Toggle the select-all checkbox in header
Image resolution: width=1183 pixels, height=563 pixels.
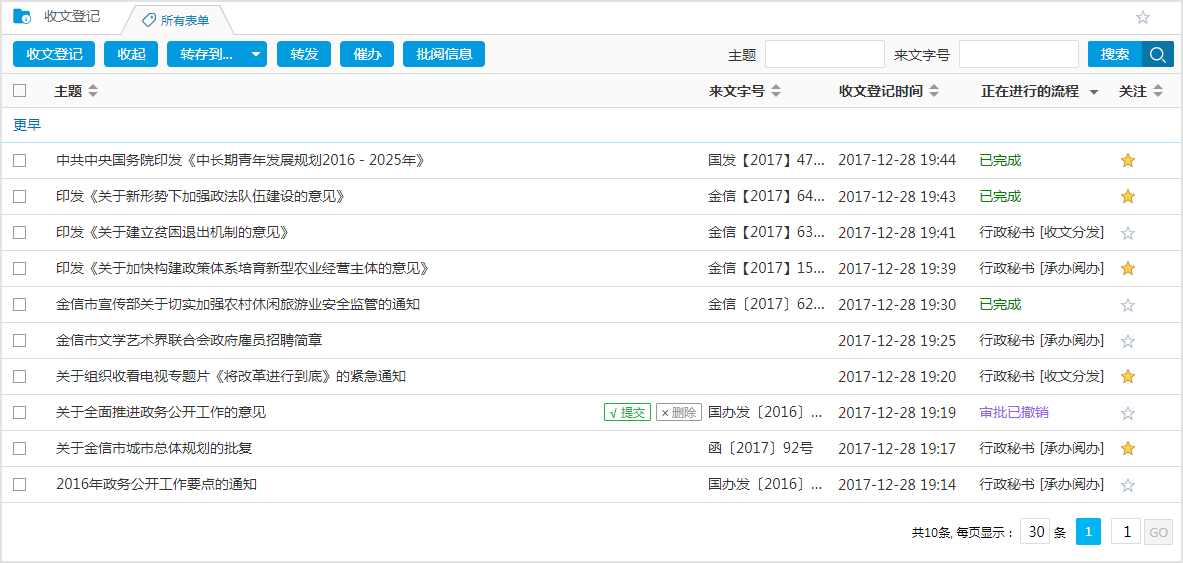[20, 91]
